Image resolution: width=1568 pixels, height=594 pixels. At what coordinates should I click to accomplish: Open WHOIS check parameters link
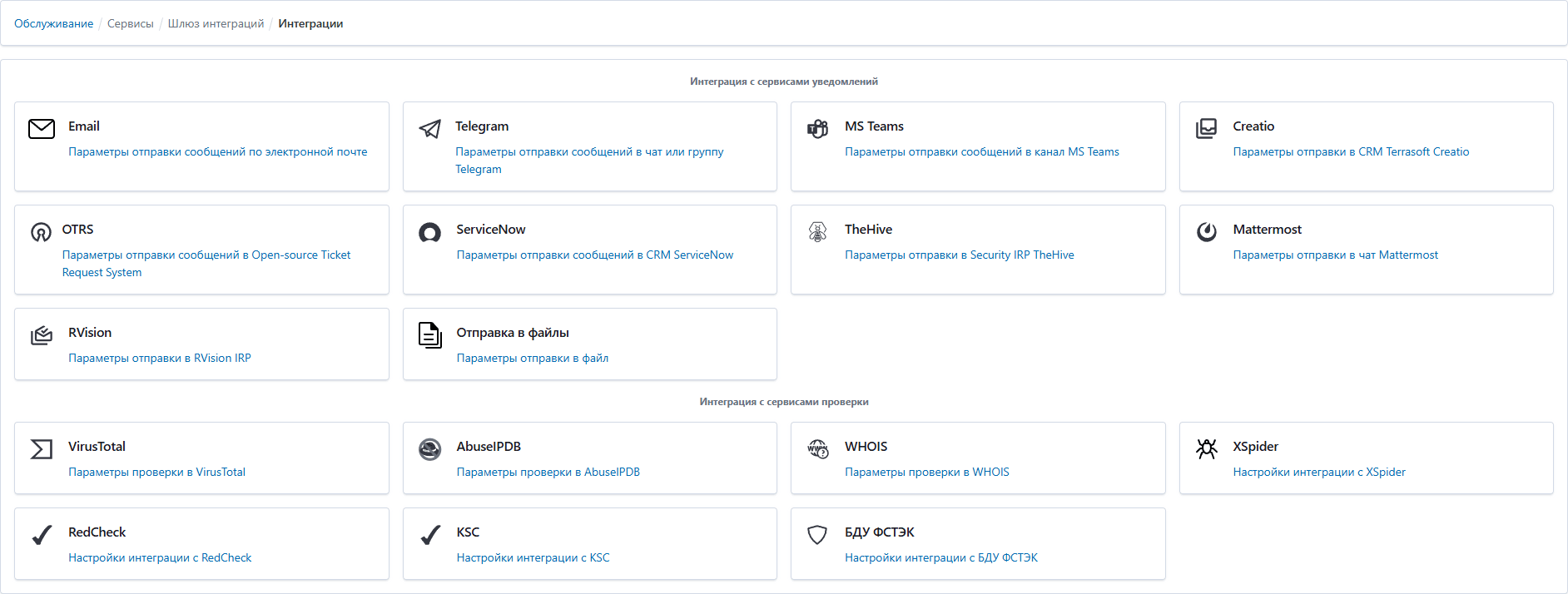(926, 472)
